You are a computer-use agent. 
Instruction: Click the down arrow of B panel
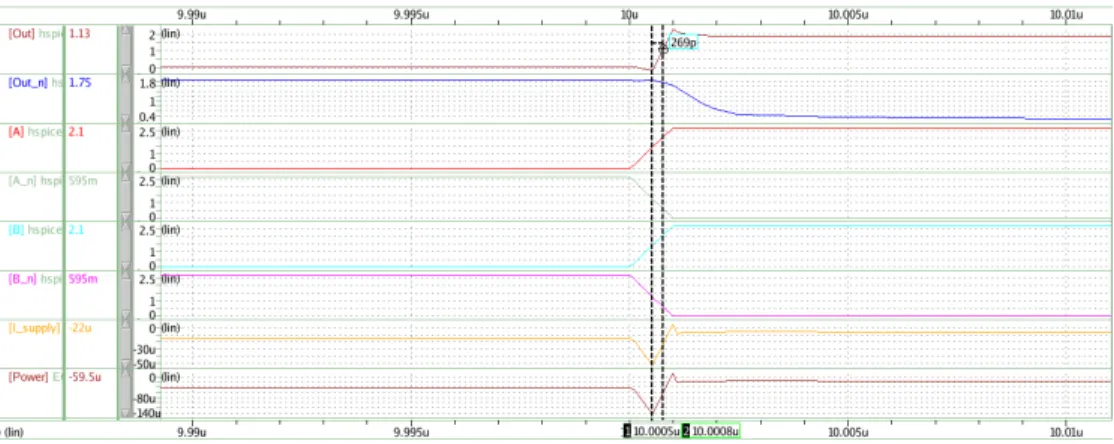[x=126, y=266]
